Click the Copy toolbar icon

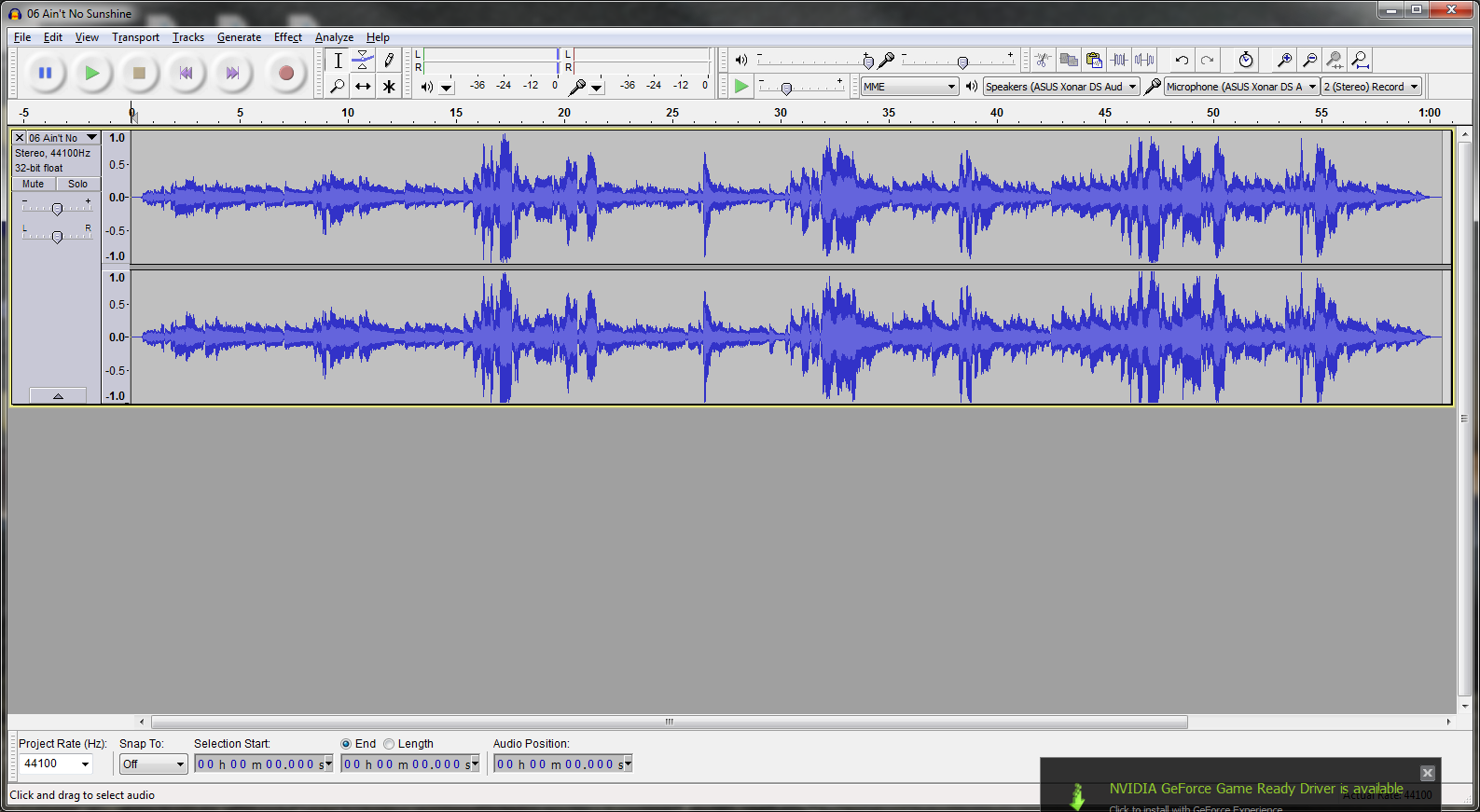point(1069,60)
